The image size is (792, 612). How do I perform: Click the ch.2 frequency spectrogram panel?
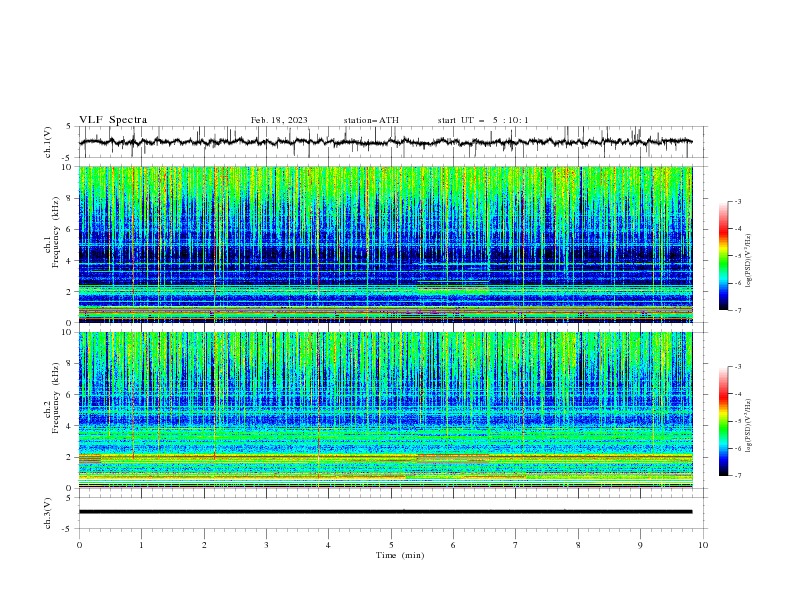click(385, 410)
